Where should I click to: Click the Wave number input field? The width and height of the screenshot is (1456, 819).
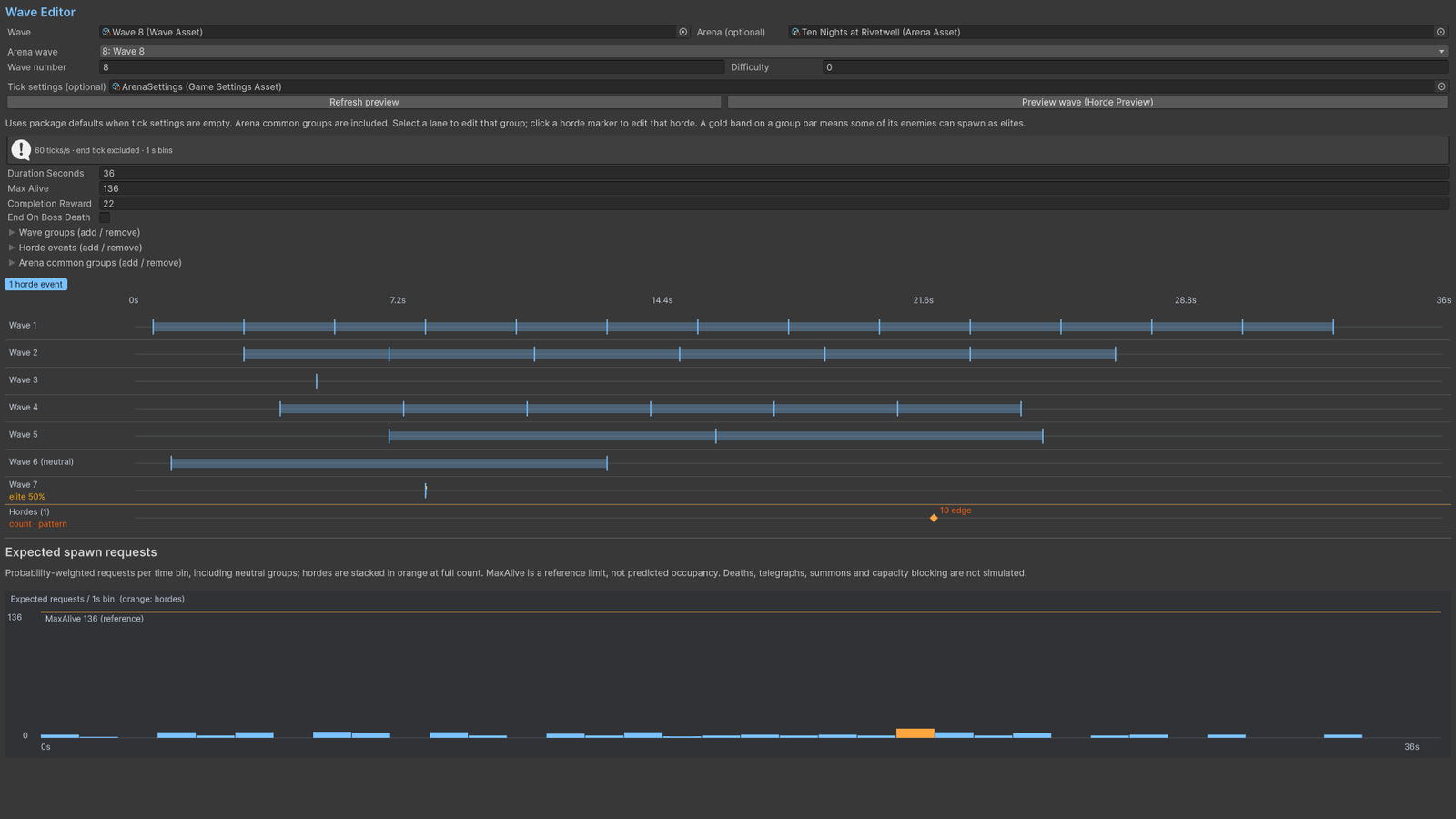click(x=411, y=67)
